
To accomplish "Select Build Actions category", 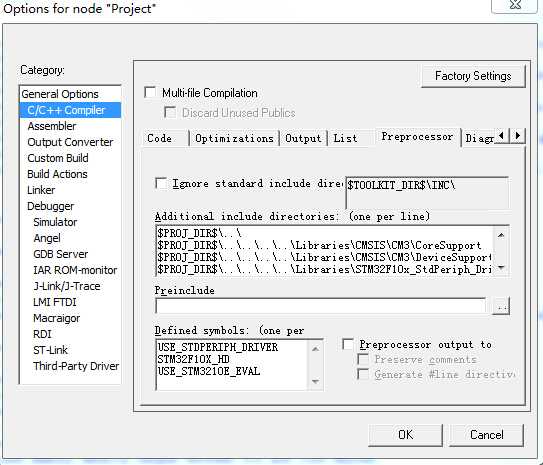I will point(57,174).
